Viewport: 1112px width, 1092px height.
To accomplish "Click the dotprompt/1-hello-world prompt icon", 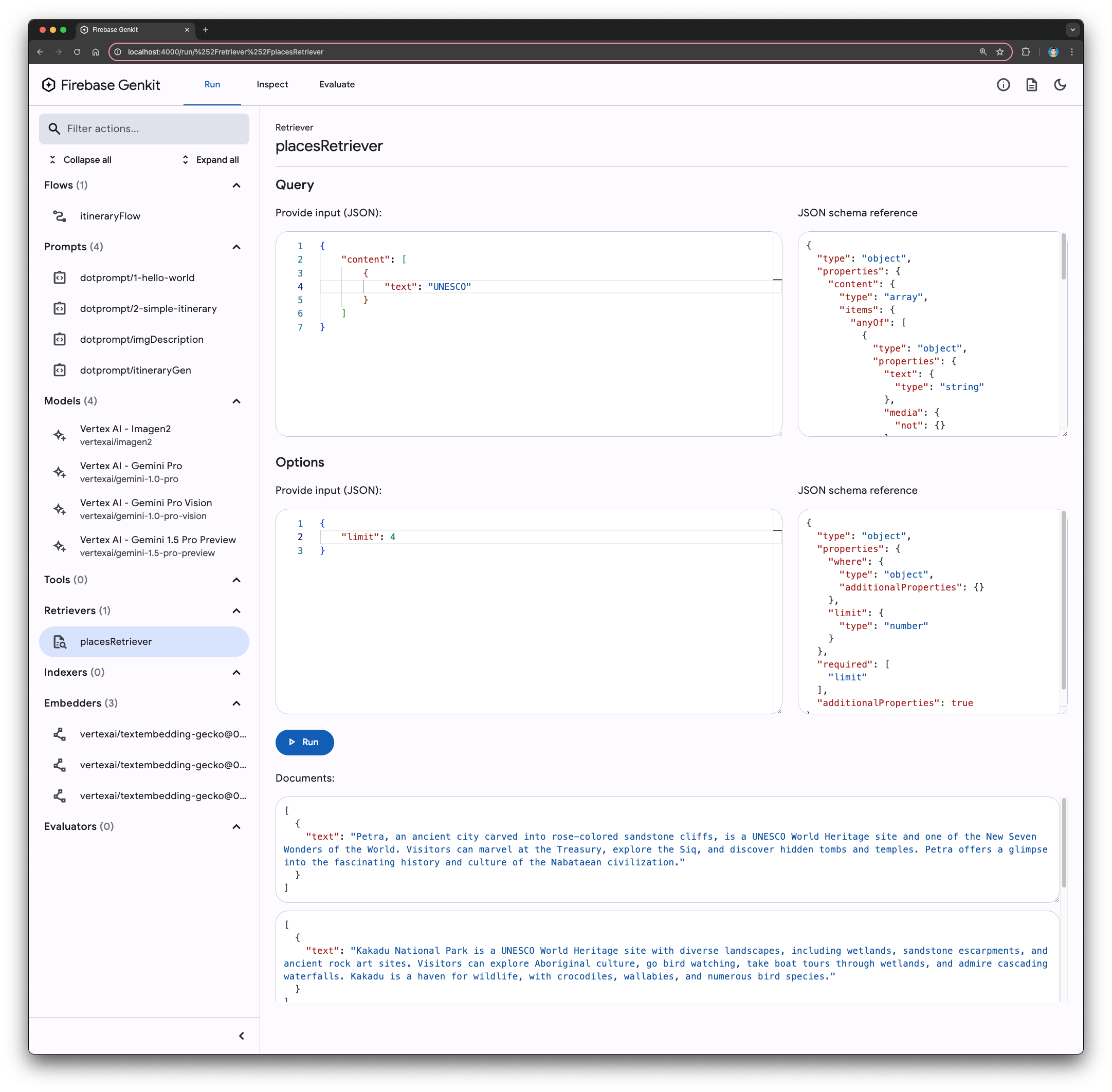I will point(60,277).
